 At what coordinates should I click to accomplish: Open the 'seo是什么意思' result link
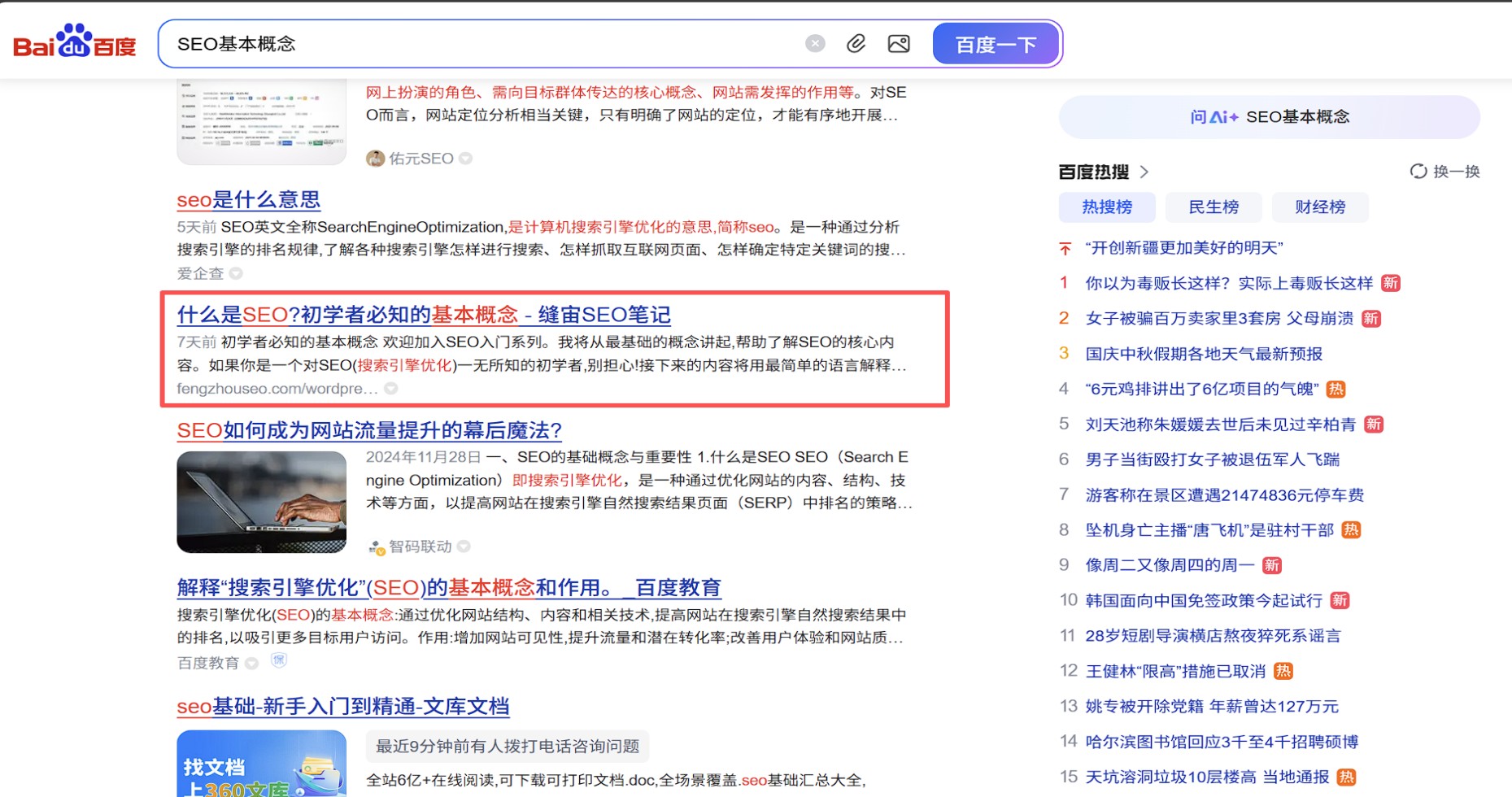pyautogui.click(x=249, y=199)
